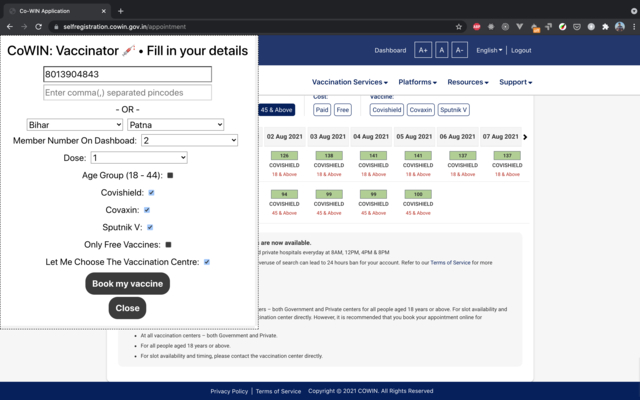This screenshot has height=400, width=640.
Task: Select the 04 Aug 2021 date tab
Action: coord(371,137)
